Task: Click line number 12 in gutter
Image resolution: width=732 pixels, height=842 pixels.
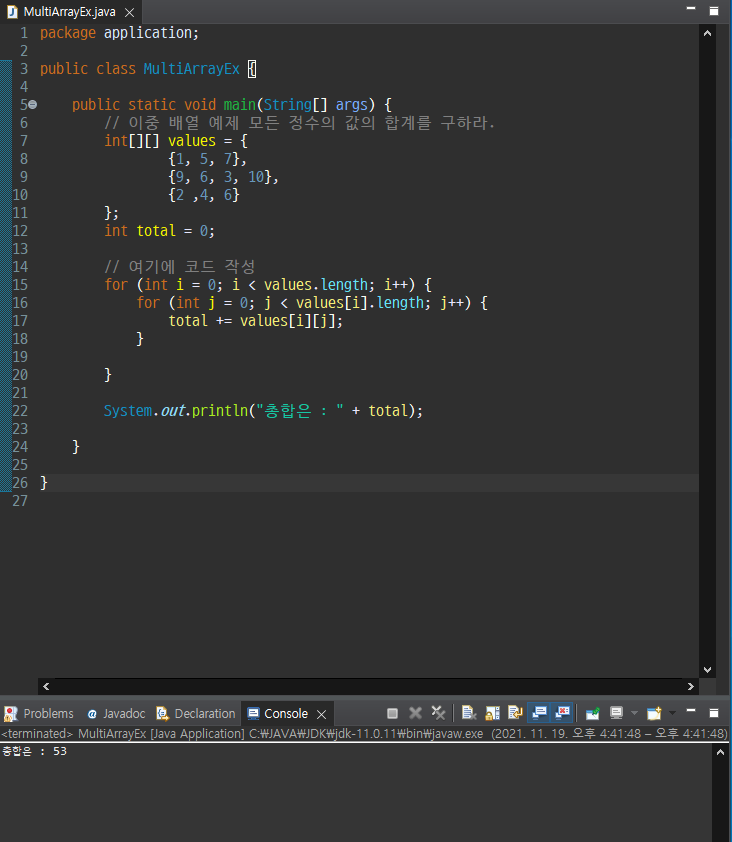Action: coord(20,231)
